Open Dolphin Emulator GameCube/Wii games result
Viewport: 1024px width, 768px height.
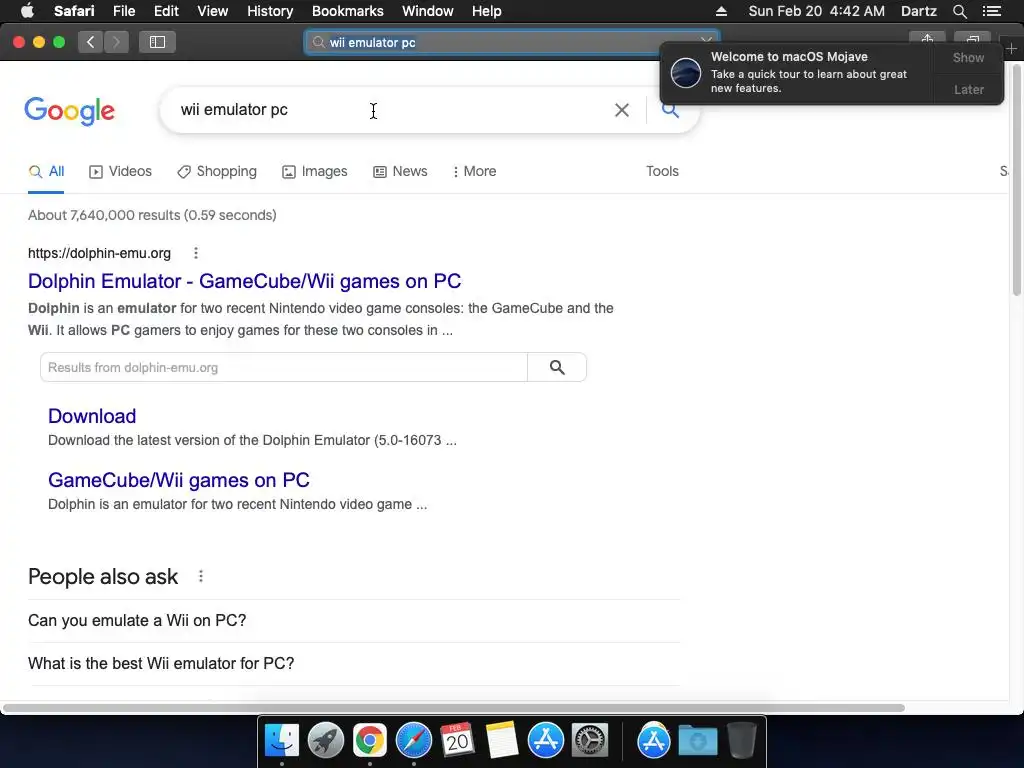(244, 281)
